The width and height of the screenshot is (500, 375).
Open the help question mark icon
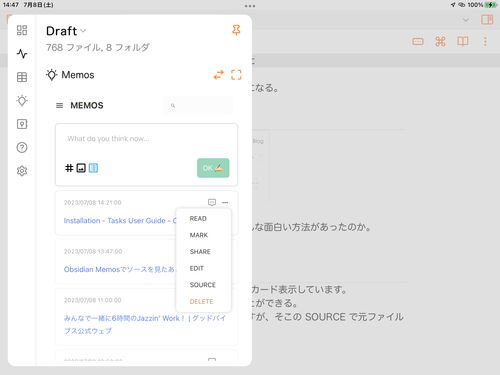pyautogui.click(x=22, y=147)
